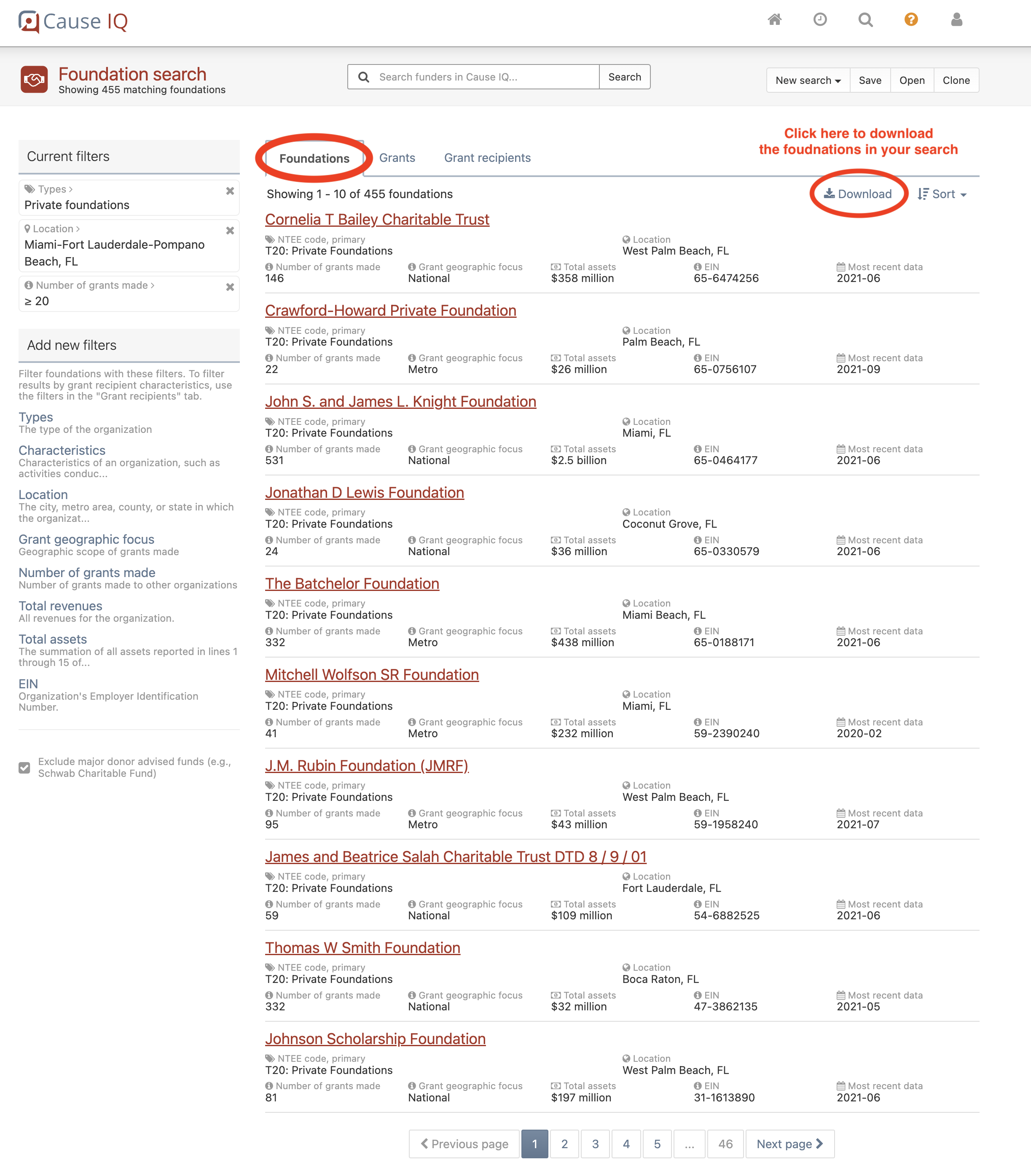Open John S. and James L. Knight Foundation
The width and height of the screenshot is (1031, 1176).
pyautogui.click(x=400, y=402)
